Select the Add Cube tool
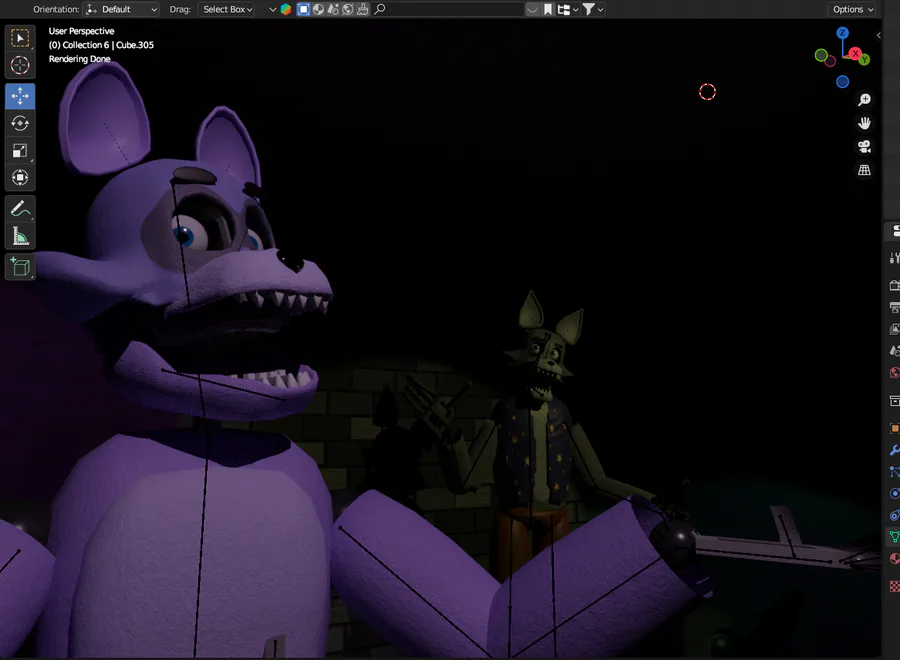This screenshot has height=660, width=900. [20, 267]
